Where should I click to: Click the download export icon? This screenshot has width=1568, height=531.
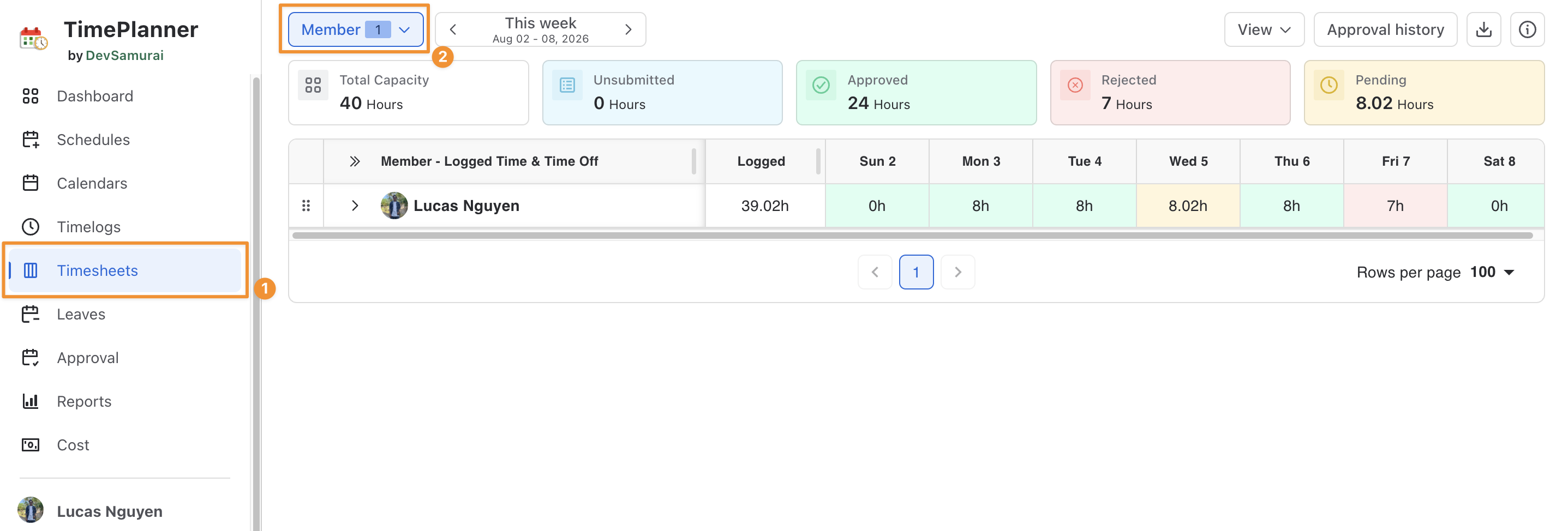(x=1483, y=29)
